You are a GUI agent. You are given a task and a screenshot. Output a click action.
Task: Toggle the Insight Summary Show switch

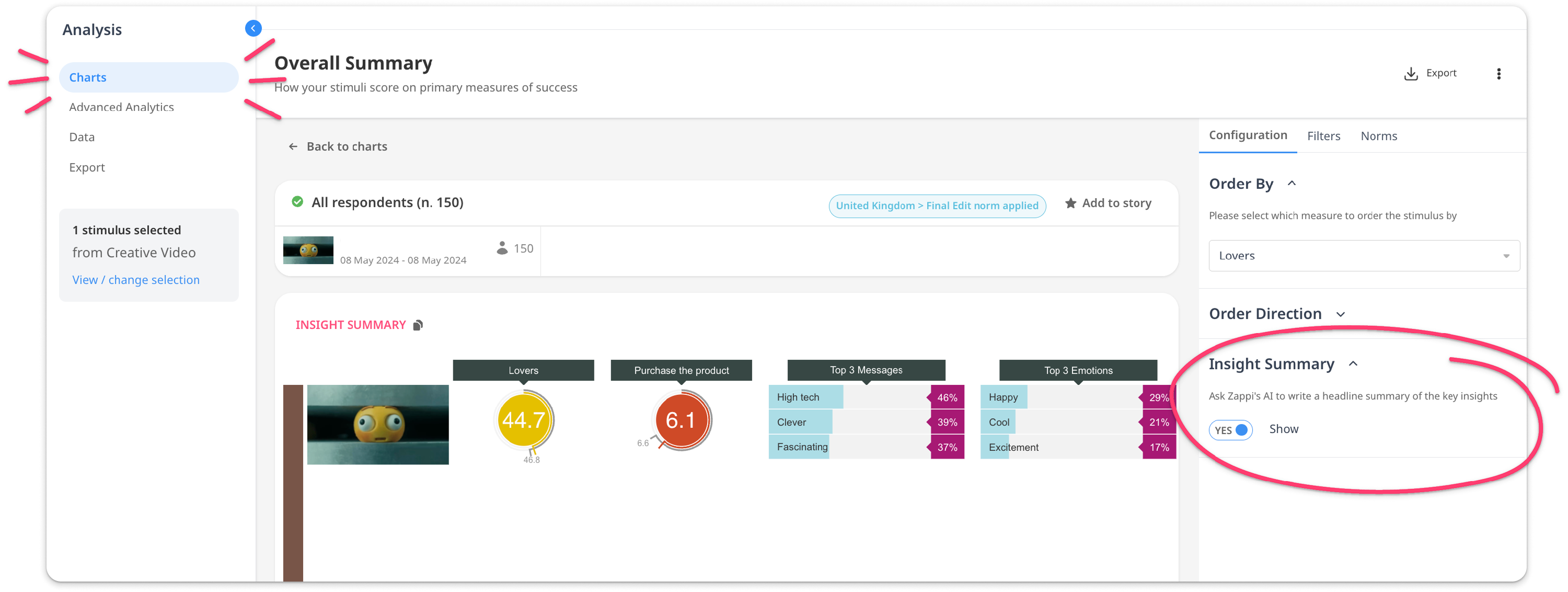click(x=1230, y=430)
